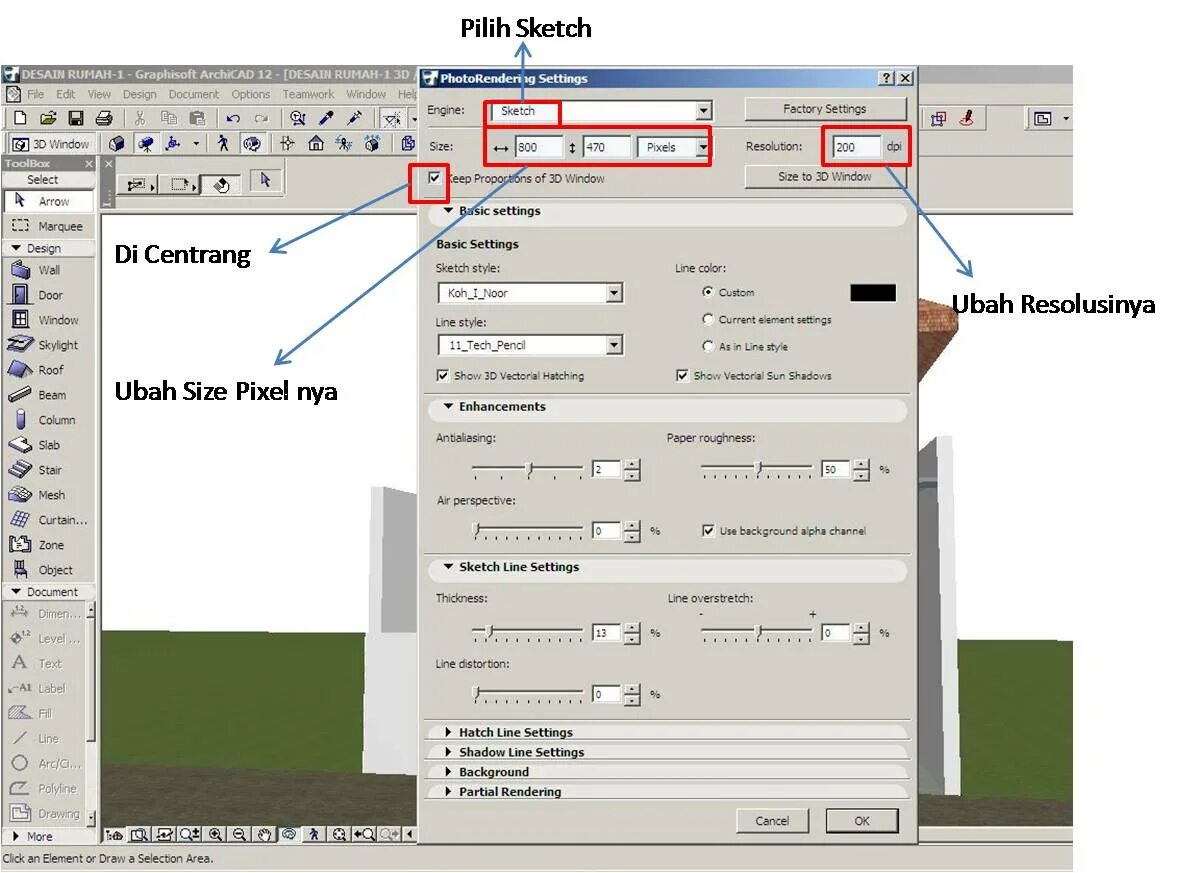Open the size units Pixels dropdown
Viewport: 1177px width, 873px height.
point(673,147)
